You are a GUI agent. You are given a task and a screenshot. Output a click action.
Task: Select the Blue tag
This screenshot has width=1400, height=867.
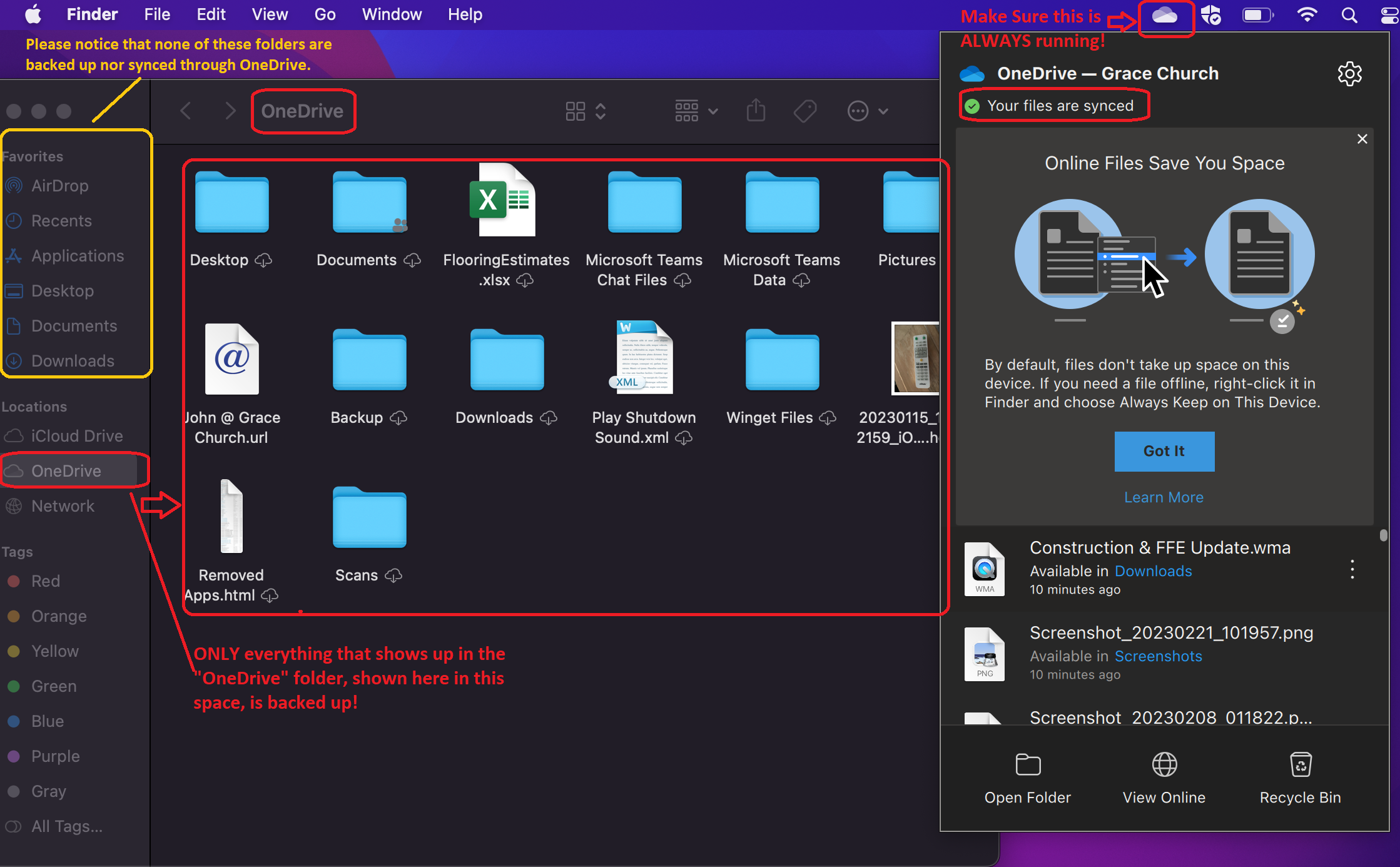[48, 721]
